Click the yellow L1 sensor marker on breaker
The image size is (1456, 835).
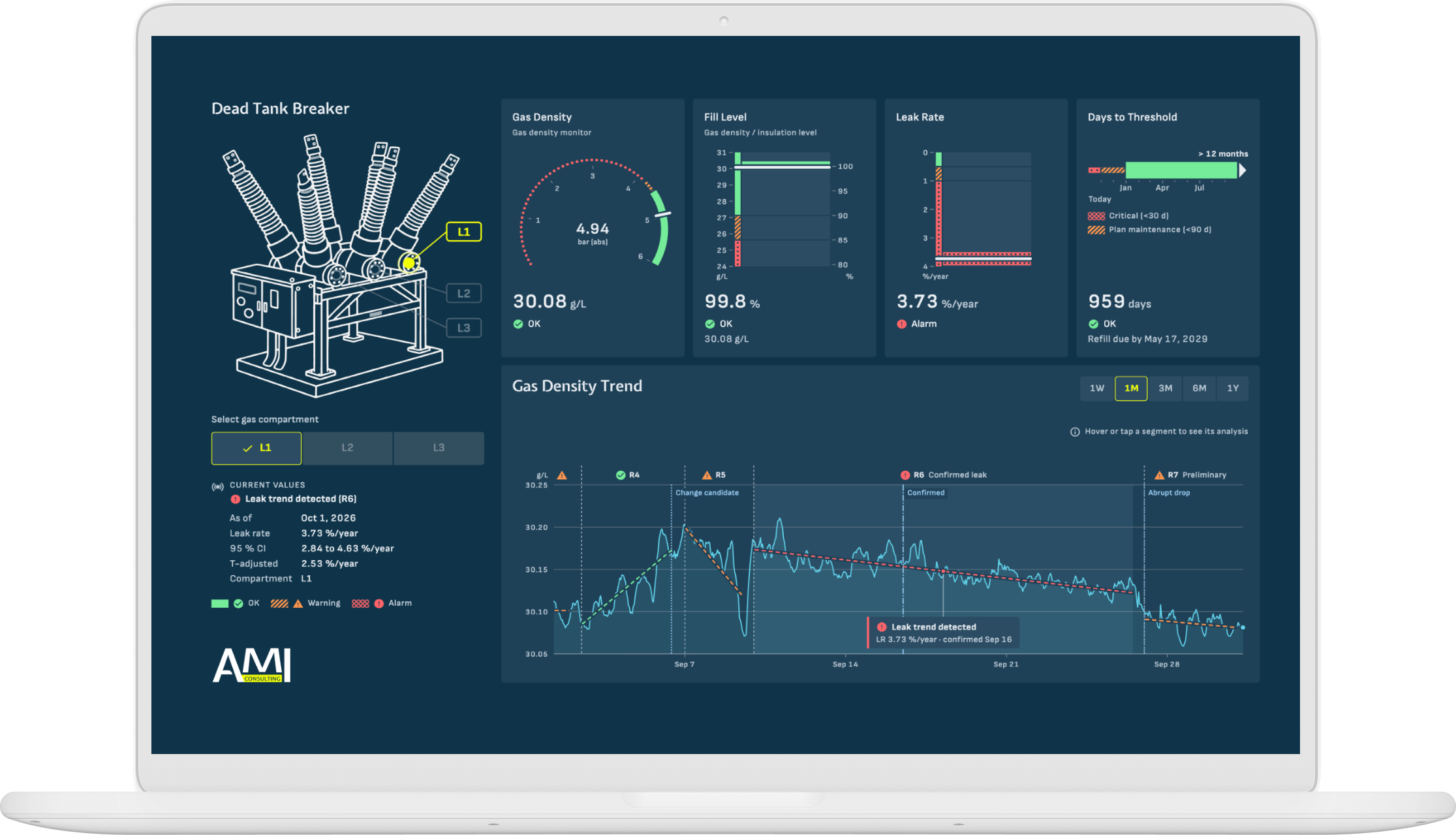pos(409,263)
